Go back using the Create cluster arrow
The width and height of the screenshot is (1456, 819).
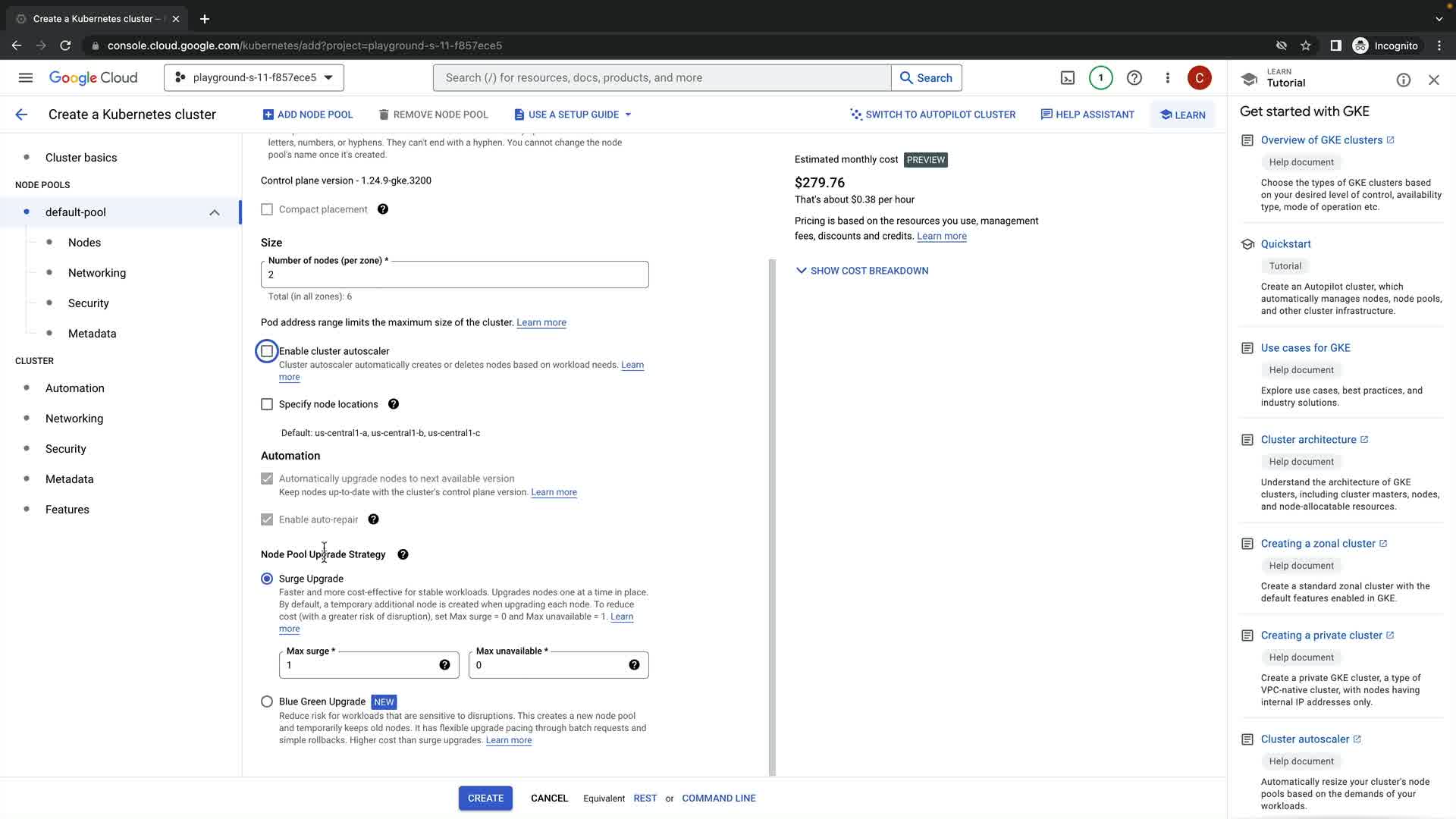pyautogui.click(x=21, y=115)
